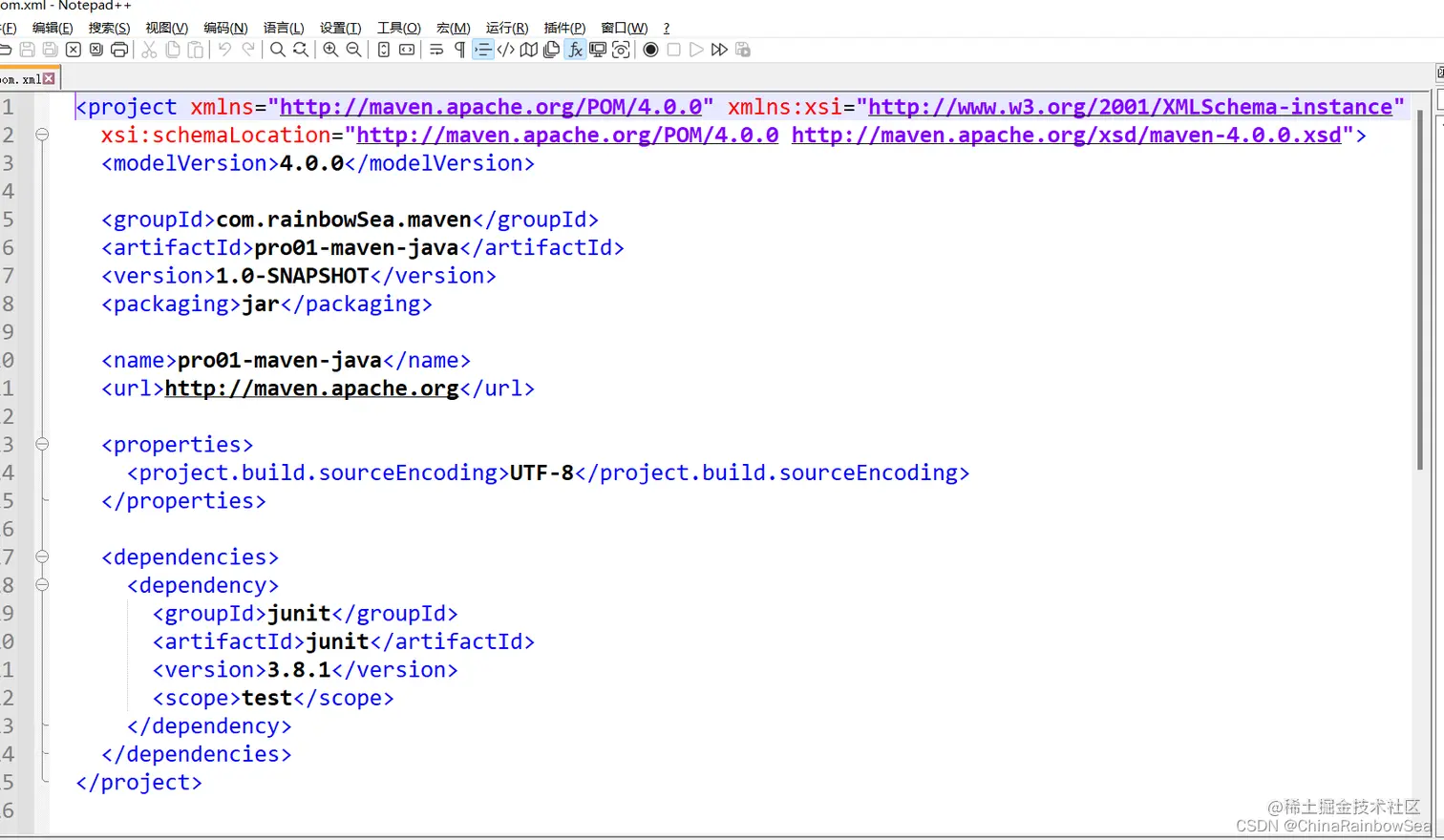Screen dimensions: 1444x840
Task: Stop macro recording
Action: point(673,50)
